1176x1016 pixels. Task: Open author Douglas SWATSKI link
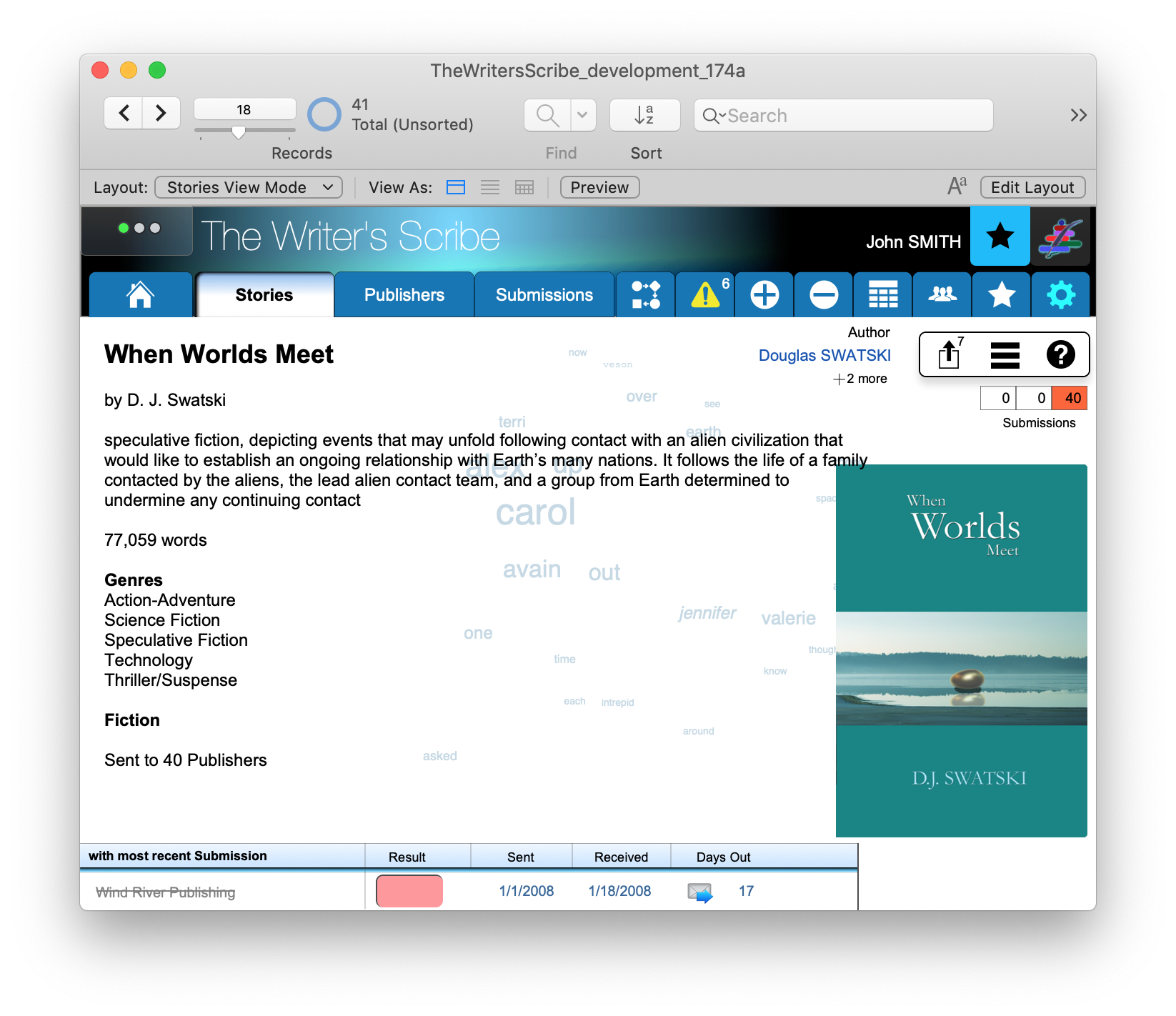(824, 356)
